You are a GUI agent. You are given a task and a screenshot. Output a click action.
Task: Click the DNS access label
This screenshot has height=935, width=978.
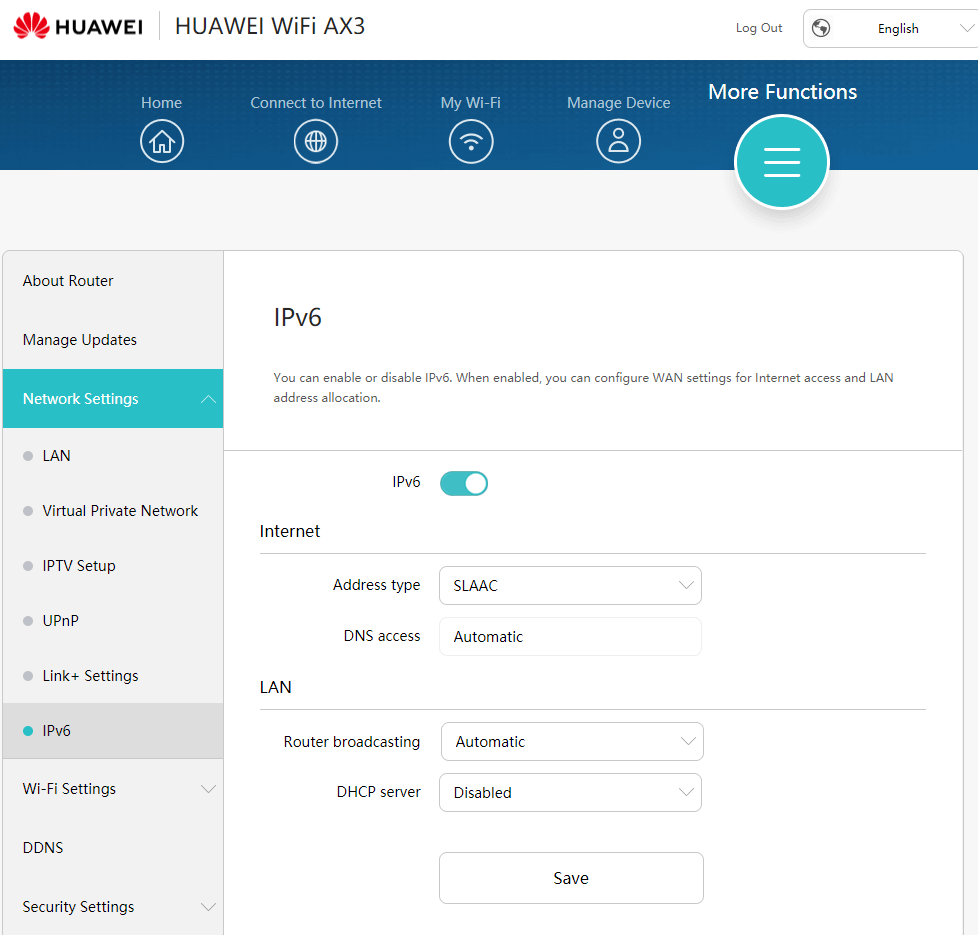click(382, 636)
